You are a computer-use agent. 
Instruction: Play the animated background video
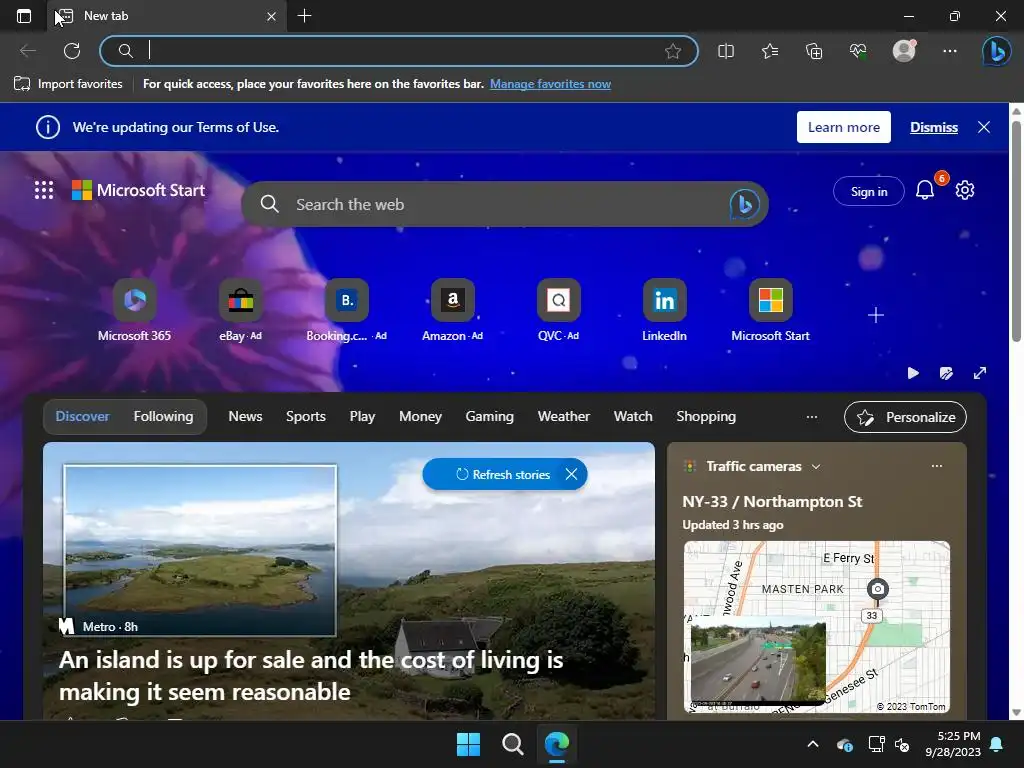pos(913,373)
